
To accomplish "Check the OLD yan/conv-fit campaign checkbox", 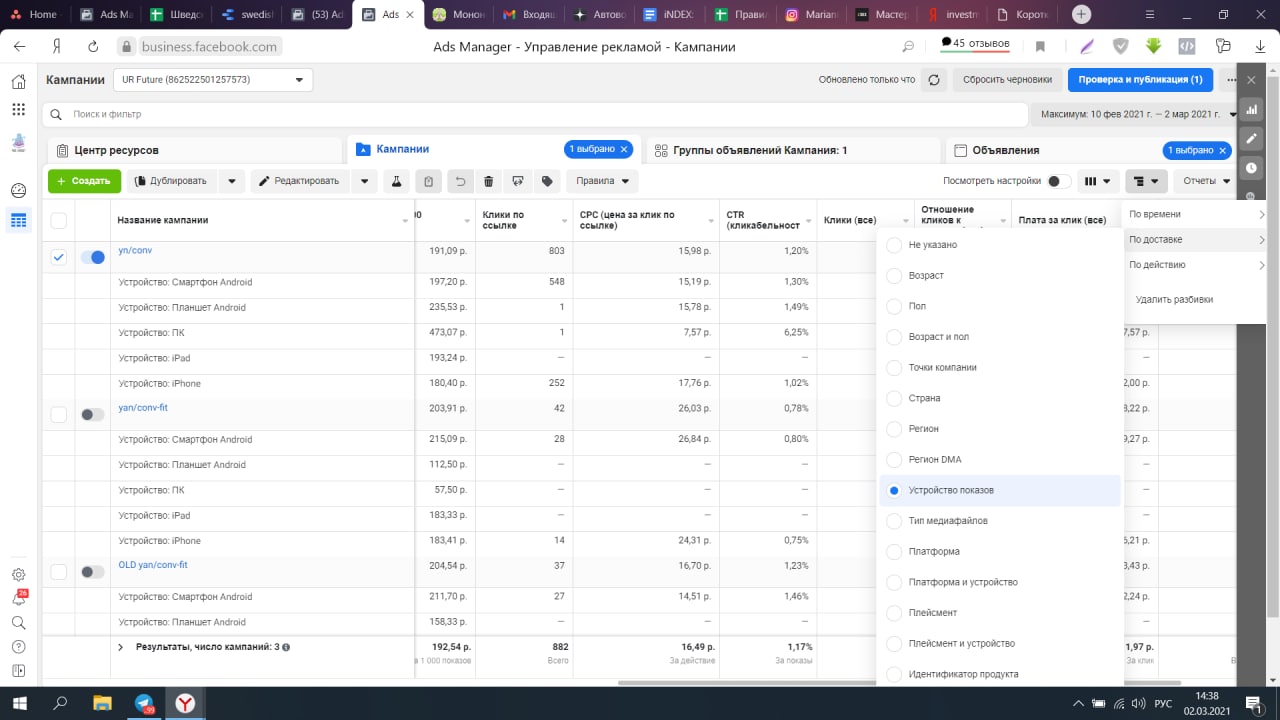I will click(x=59, y=571).
